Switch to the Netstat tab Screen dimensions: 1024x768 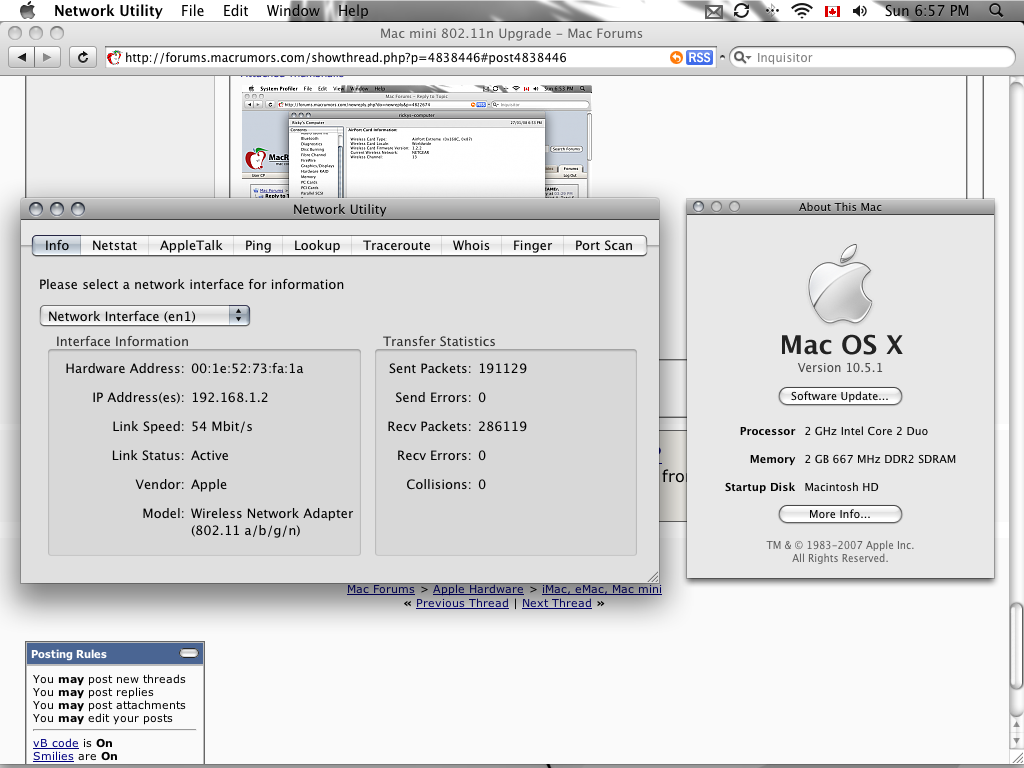(x=114, y=246)
